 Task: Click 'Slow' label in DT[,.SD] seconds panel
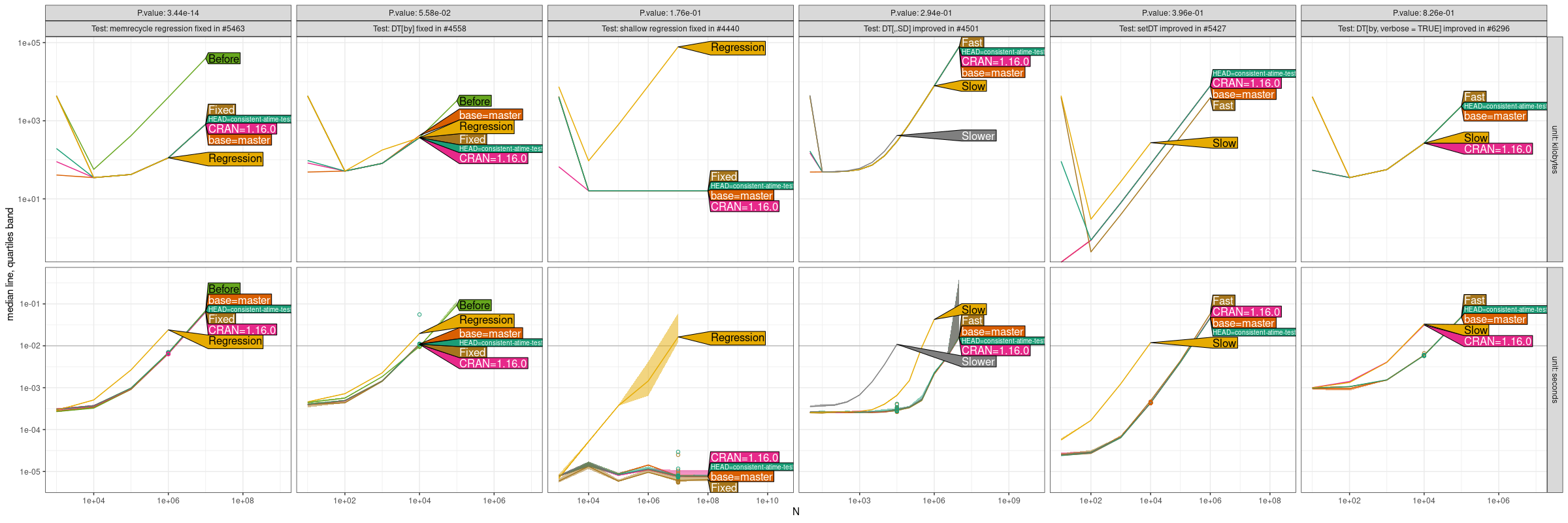[x=973, y=310]
